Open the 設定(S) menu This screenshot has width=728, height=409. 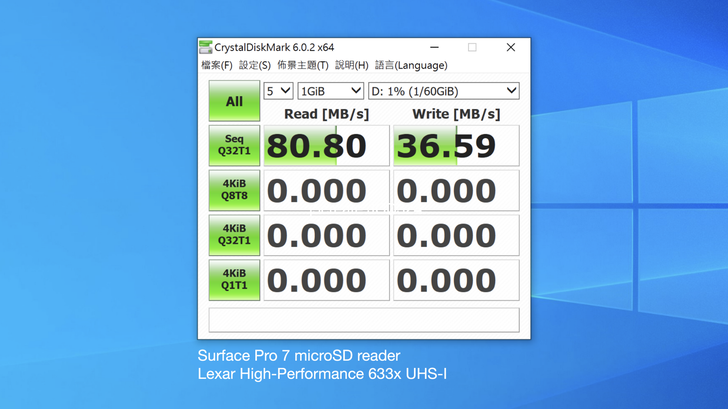click(x=255, y=65)
